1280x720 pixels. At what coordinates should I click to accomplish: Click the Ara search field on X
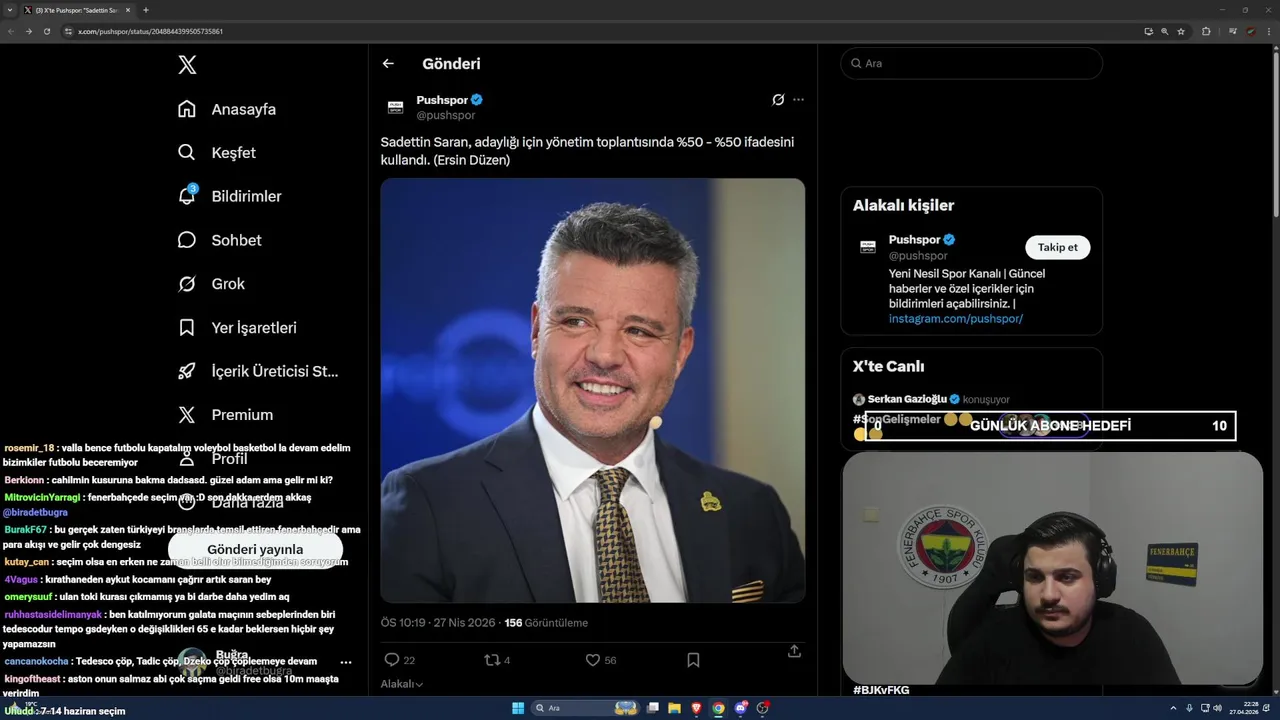click(971, 63)
